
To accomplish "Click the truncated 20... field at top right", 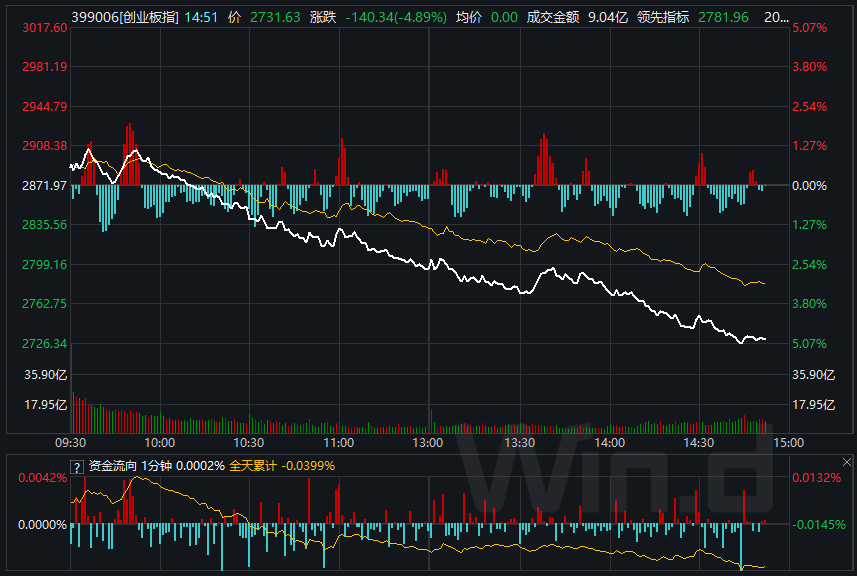I will coord(775,17).
